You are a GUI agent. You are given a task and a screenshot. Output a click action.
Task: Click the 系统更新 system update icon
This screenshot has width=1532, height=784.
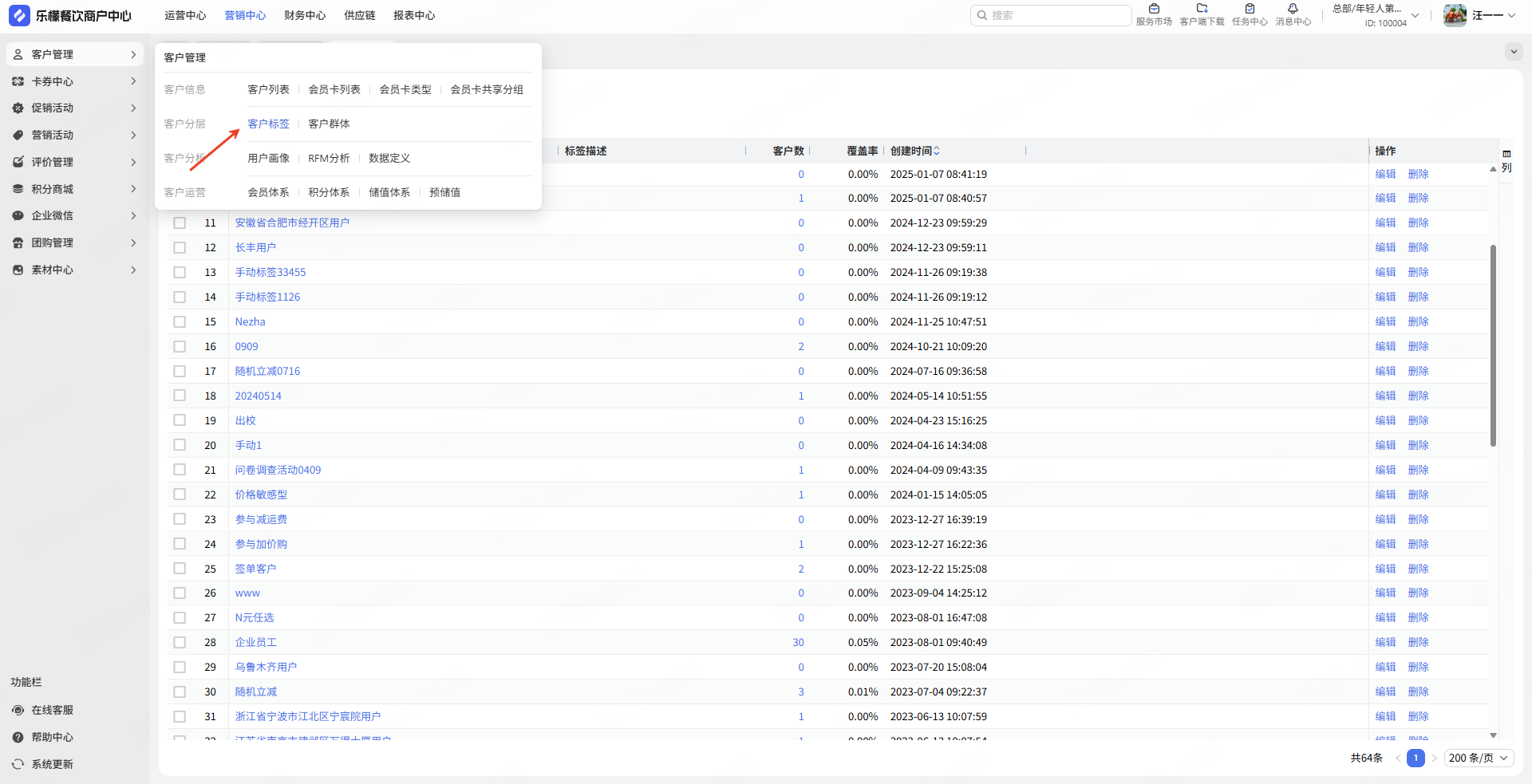point(18,764)
